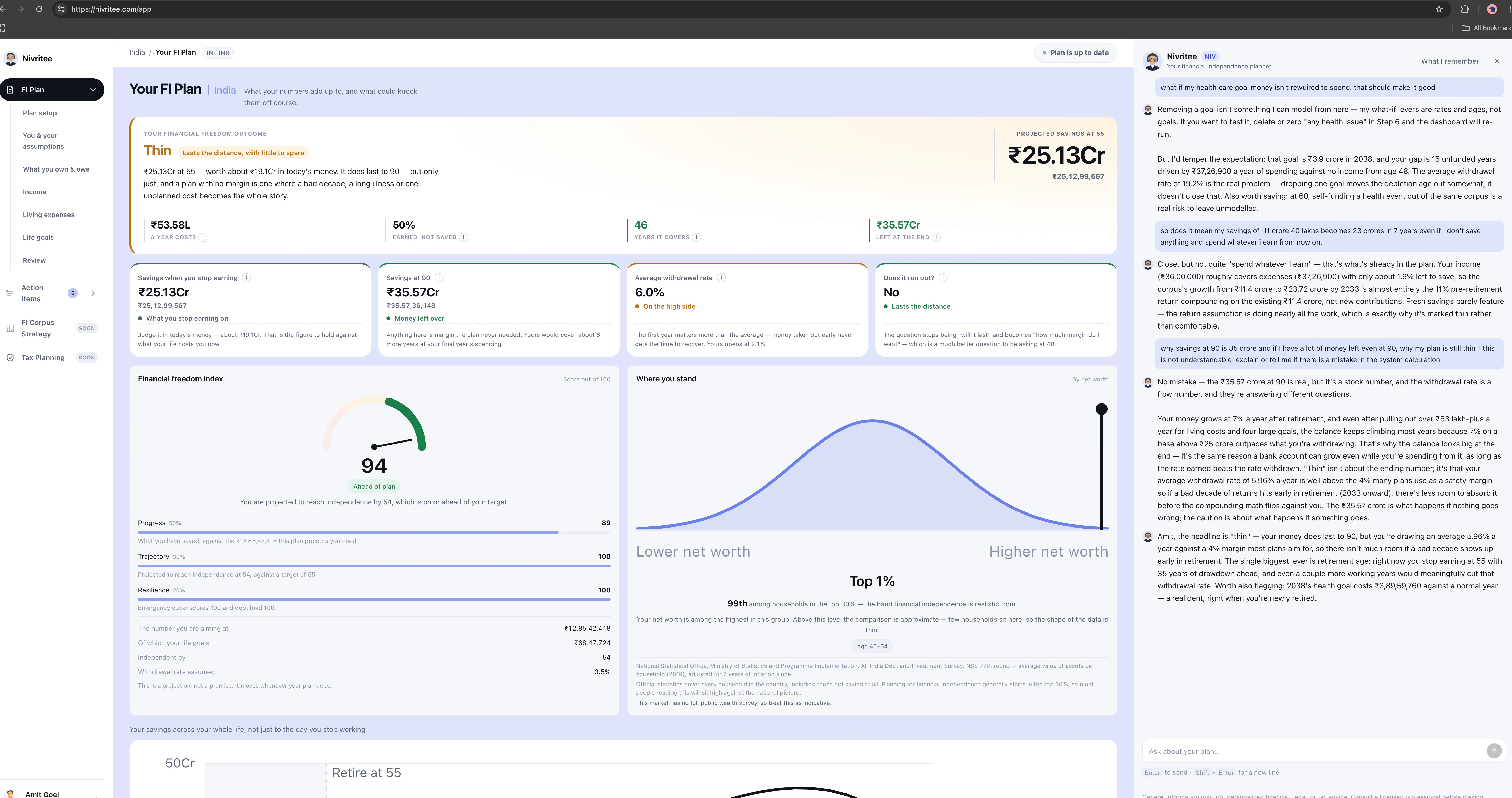
Task: Click the Action Items list icon
Action: 9,293
